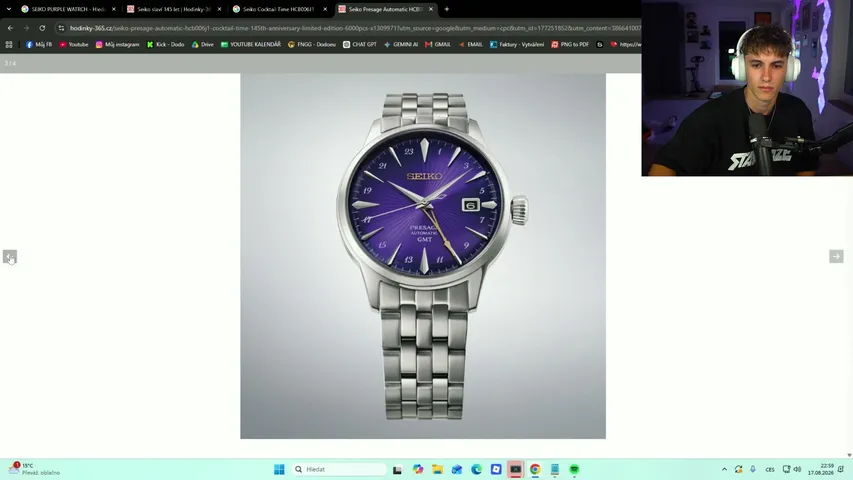Image resolution: width=853 pixels, height=480 pixels.
Task: Open GEMINI AI bookmark
Action: (400, 45)
